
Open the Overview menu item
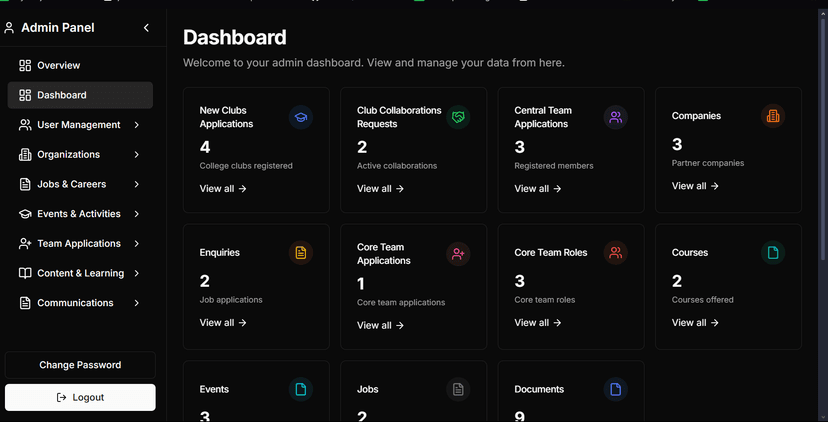[80, 65]
